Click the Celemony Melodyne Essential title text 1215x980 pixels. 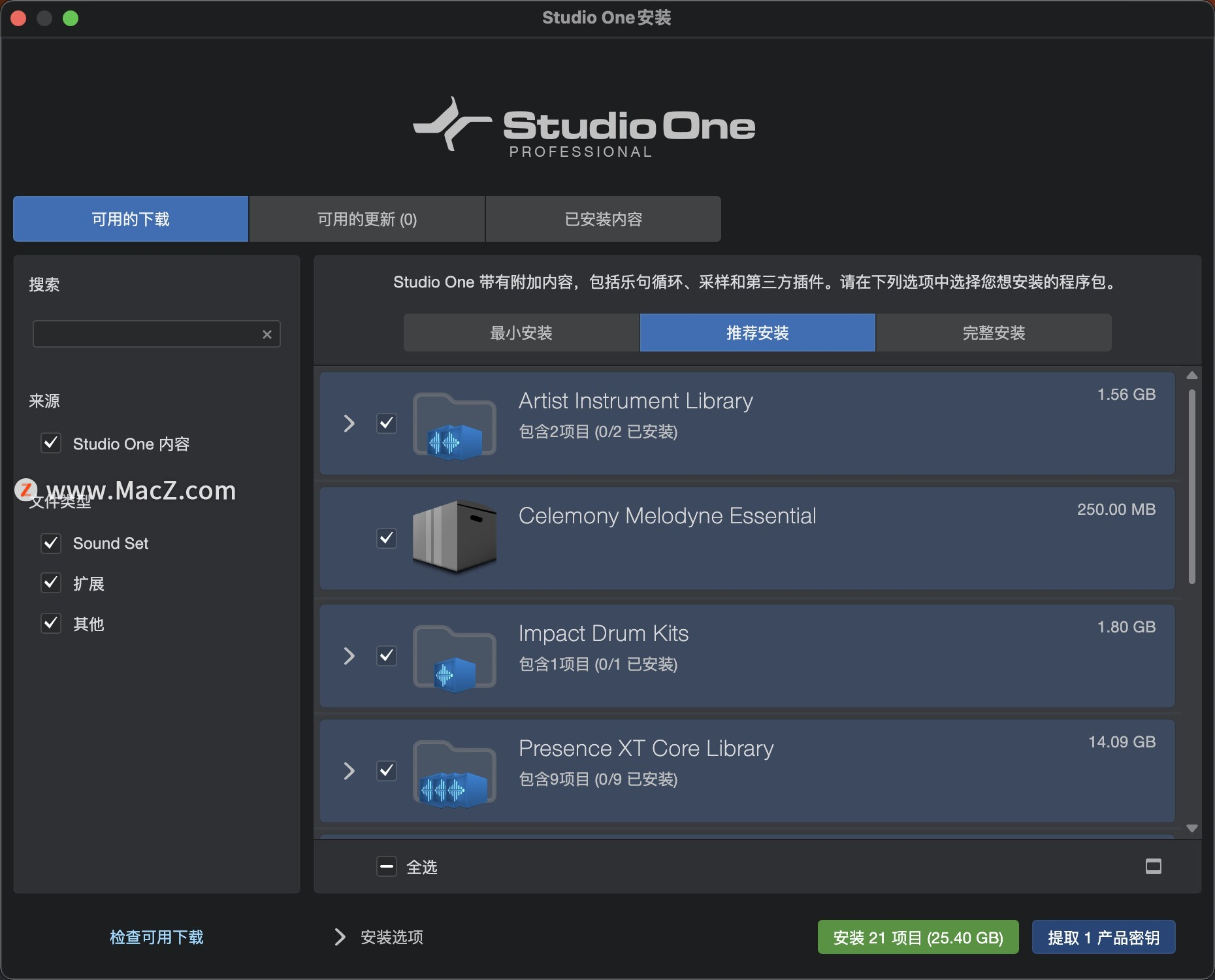[x=668, y=515]
